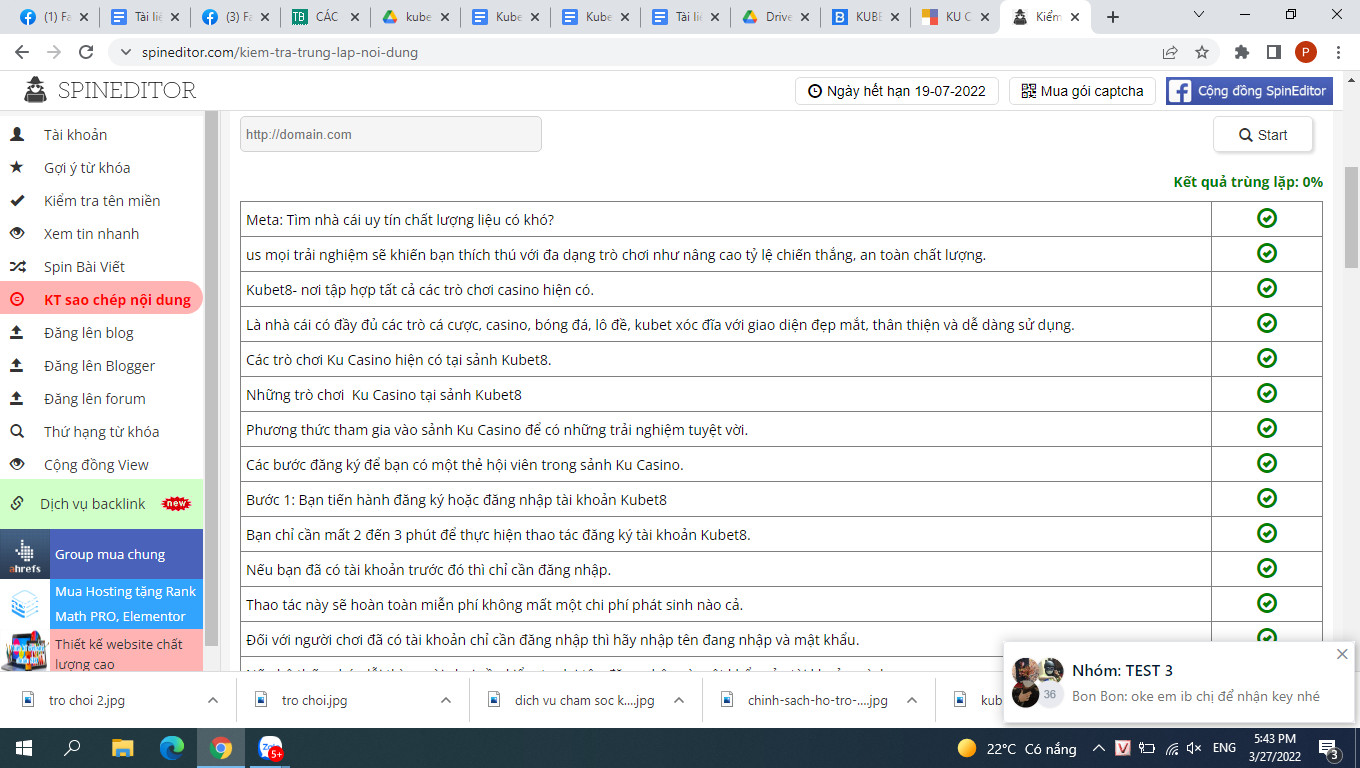The height and width of the screenshot is (768, 1360).
Task: Toggle the Chrome side panel icon
Action: pos(1274,52)
